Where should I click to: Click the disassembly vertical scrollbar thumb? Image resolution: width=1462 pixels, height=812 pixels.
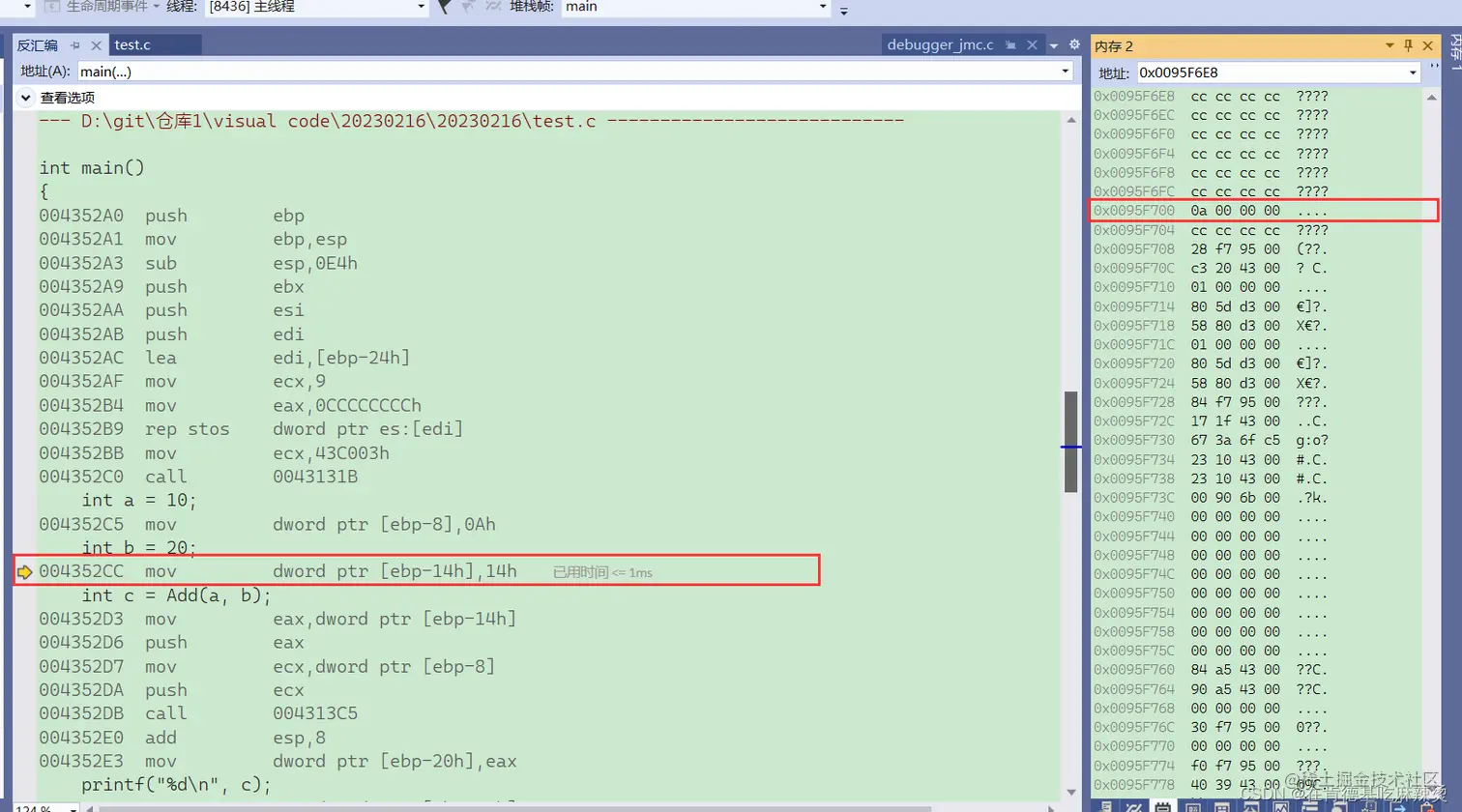point(1071,442)
